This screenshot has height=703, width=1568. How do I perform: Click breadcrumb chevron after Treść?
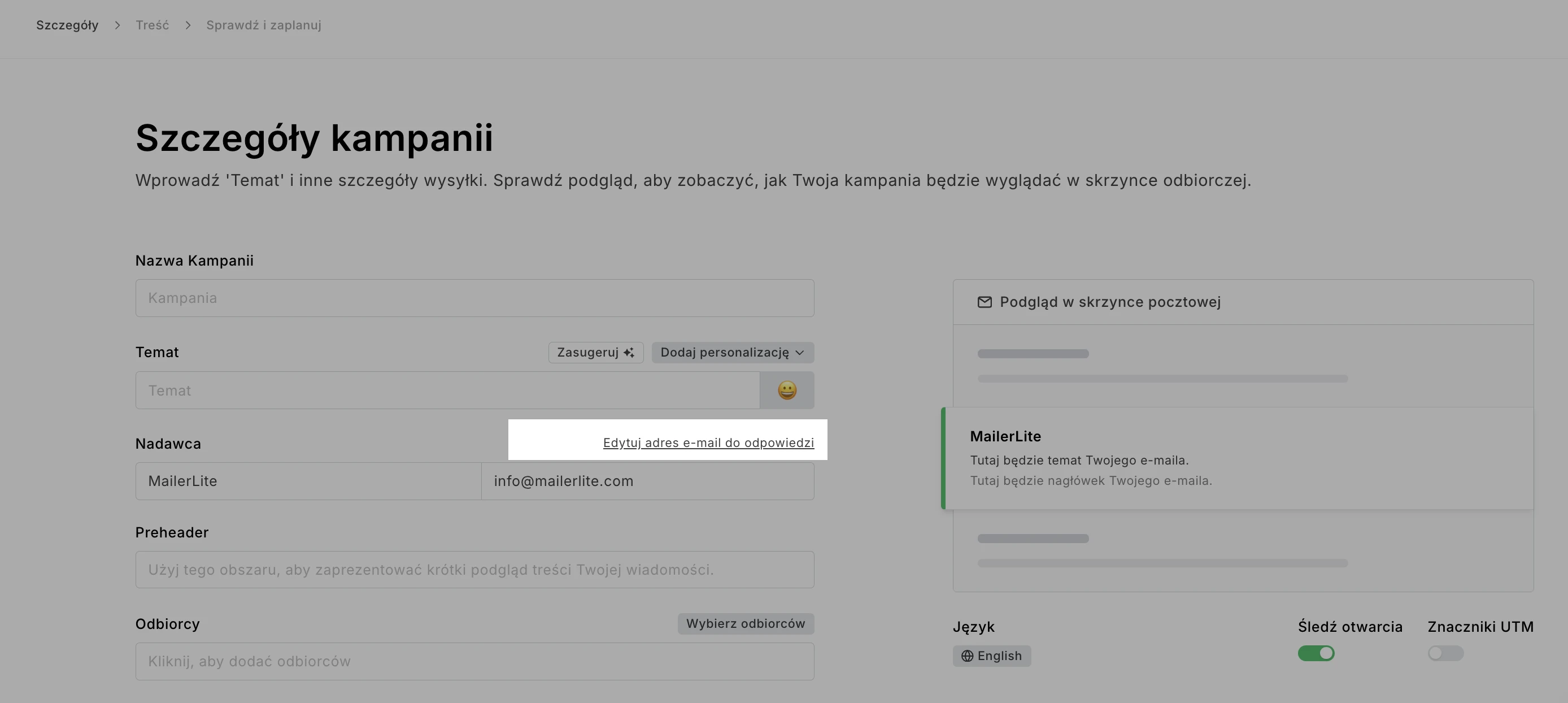188,25
